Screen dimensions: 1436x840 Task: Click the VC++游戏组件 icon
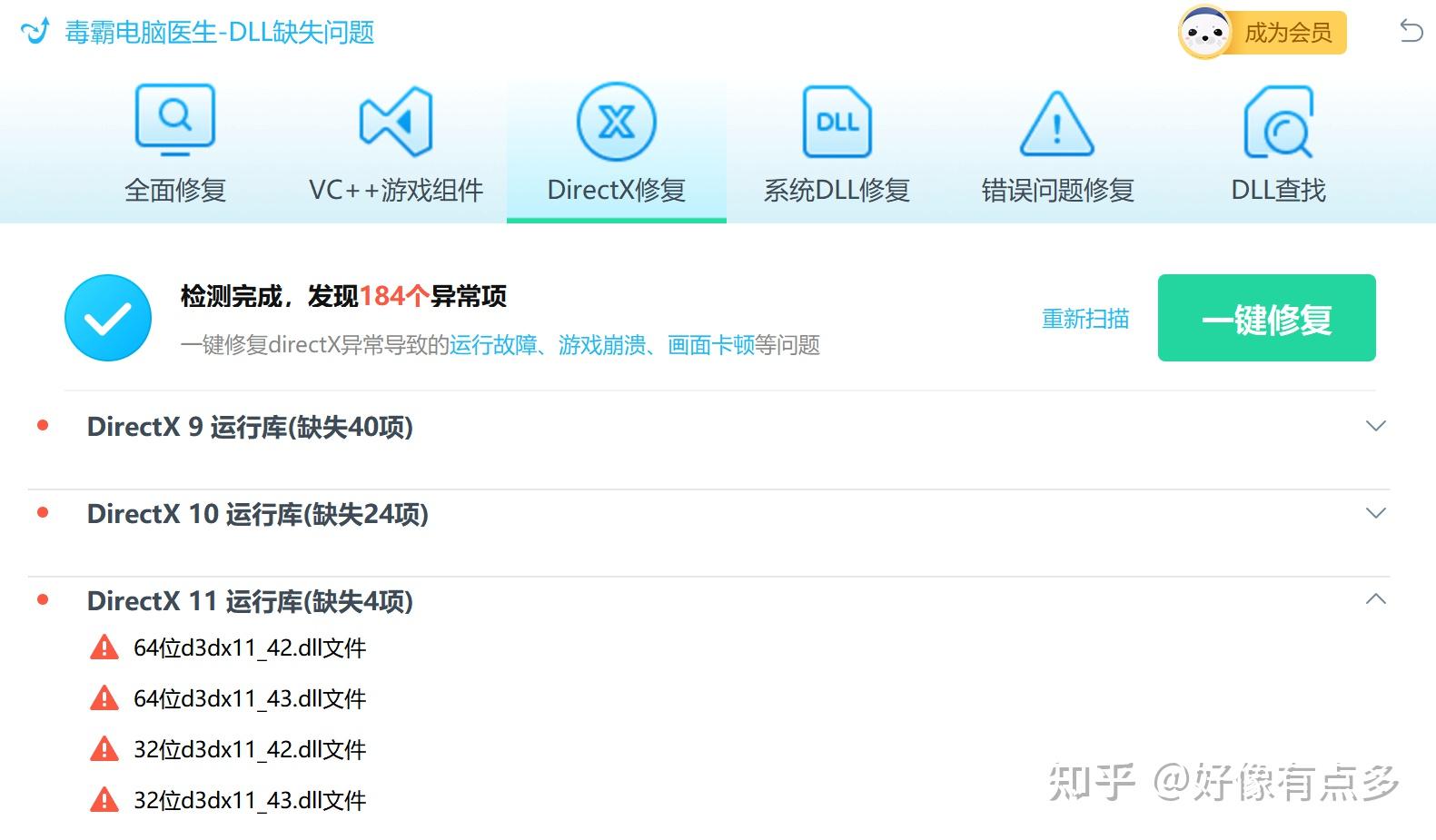point(396,121)
